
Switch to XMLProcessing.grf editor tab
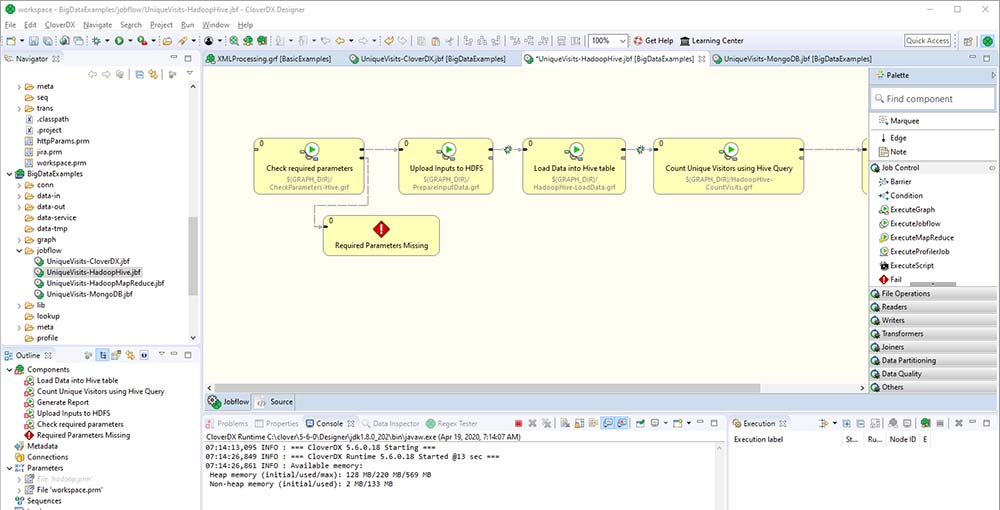268,59
